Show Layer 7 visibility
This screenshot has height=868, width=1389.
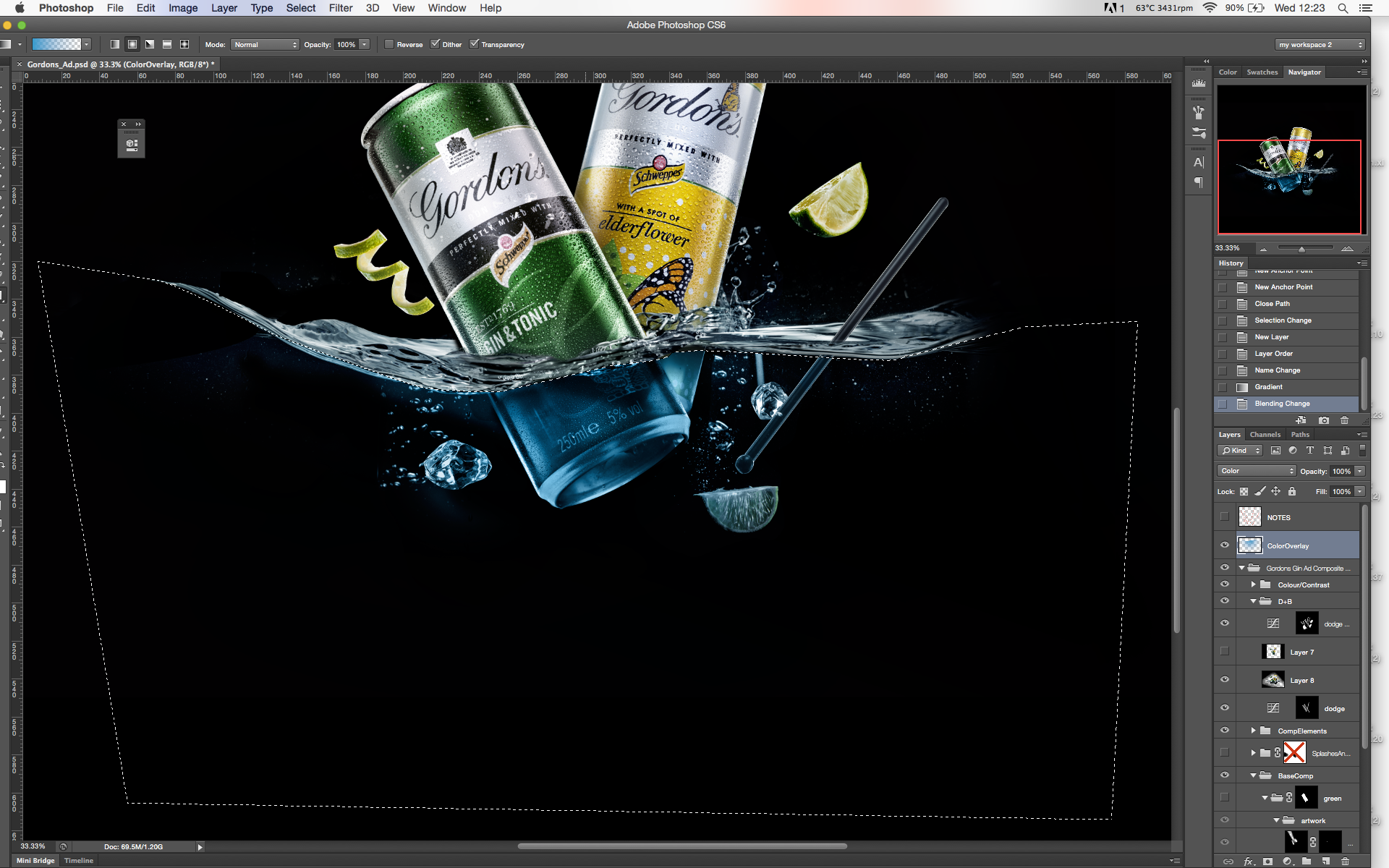click(x=1225, y=652)
